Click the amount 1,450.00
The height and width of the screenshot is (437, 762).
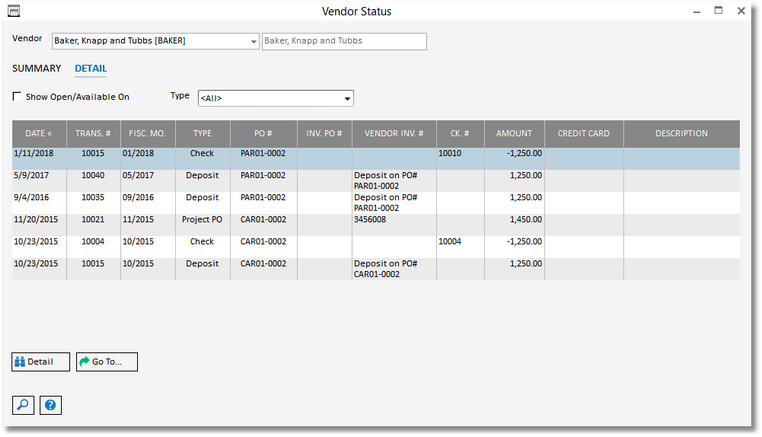click(x=526, y=220)
